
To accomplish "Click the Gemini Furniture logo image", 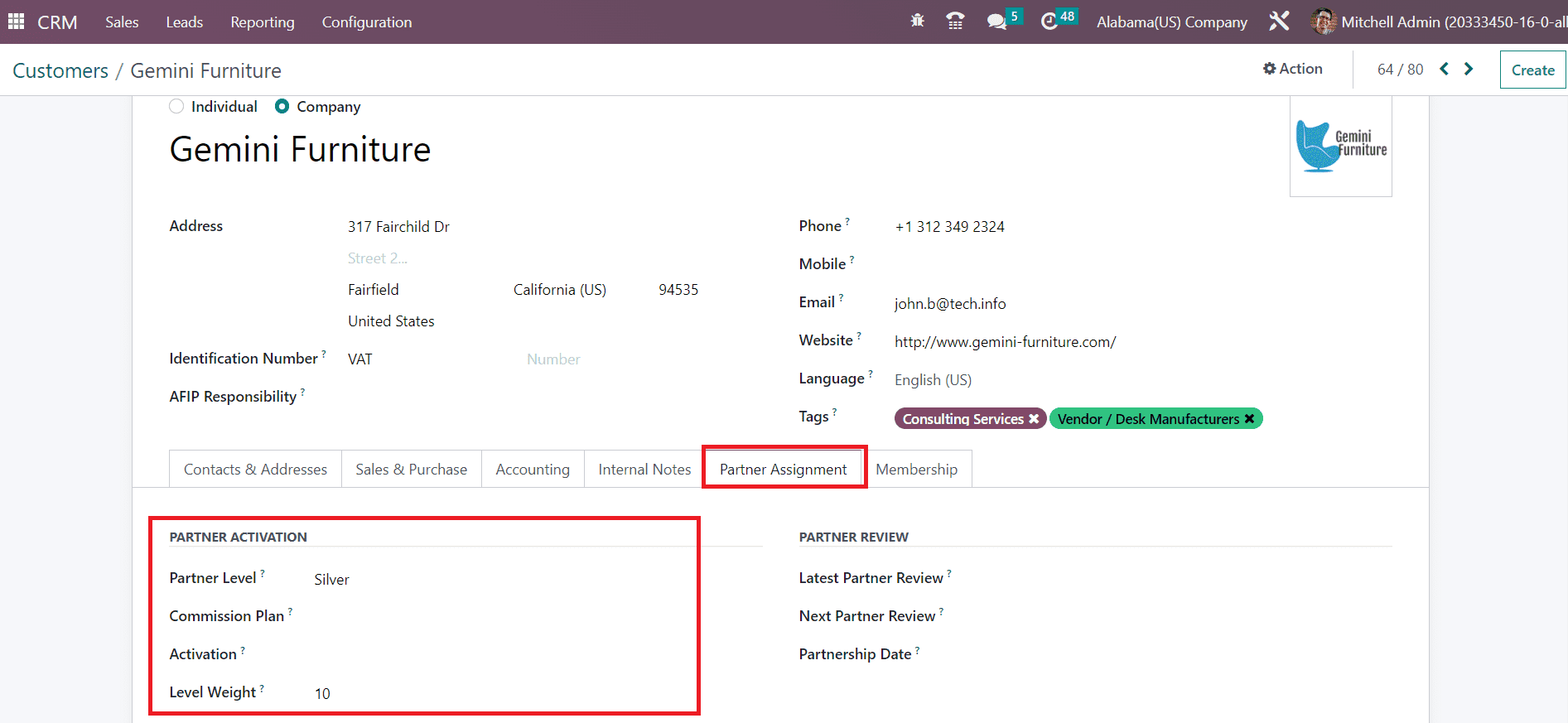I will pyautogui.click(x=1340, y=147).
